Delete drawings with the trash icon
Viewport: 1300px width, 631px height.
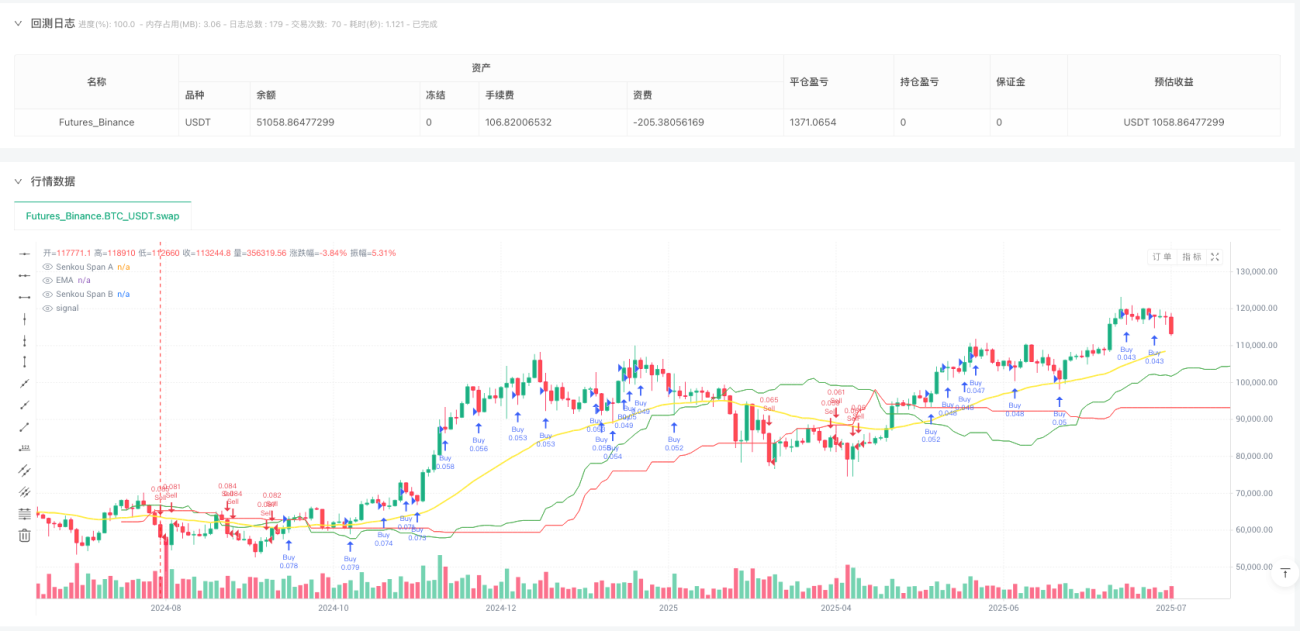tap(24, 535)
